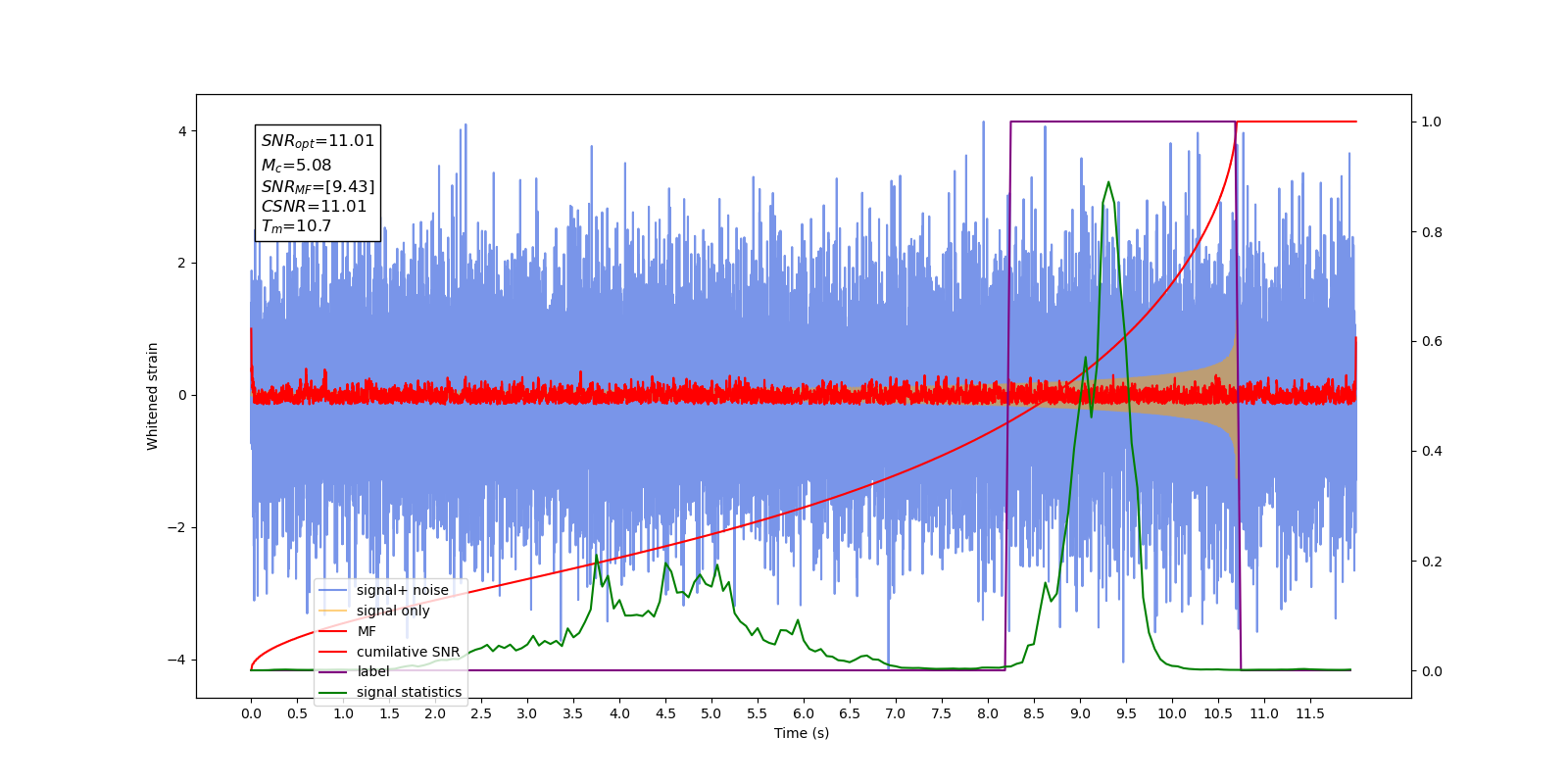Click the 5.0 tick on time axis

pos(711,713)
